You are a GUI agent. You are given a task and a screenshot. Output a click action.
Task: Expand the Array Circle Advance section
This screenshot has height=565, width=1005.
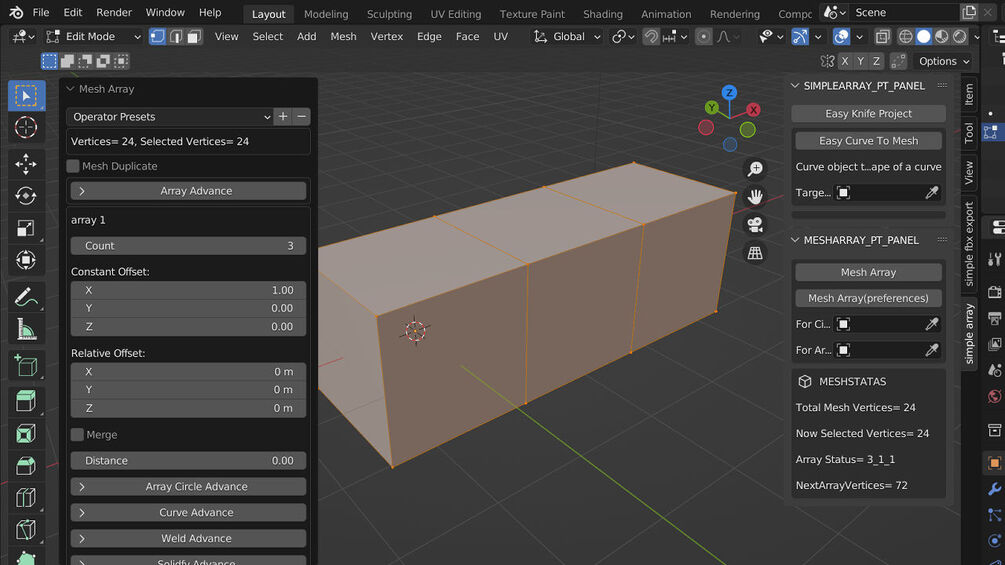(x=188, y=487)
